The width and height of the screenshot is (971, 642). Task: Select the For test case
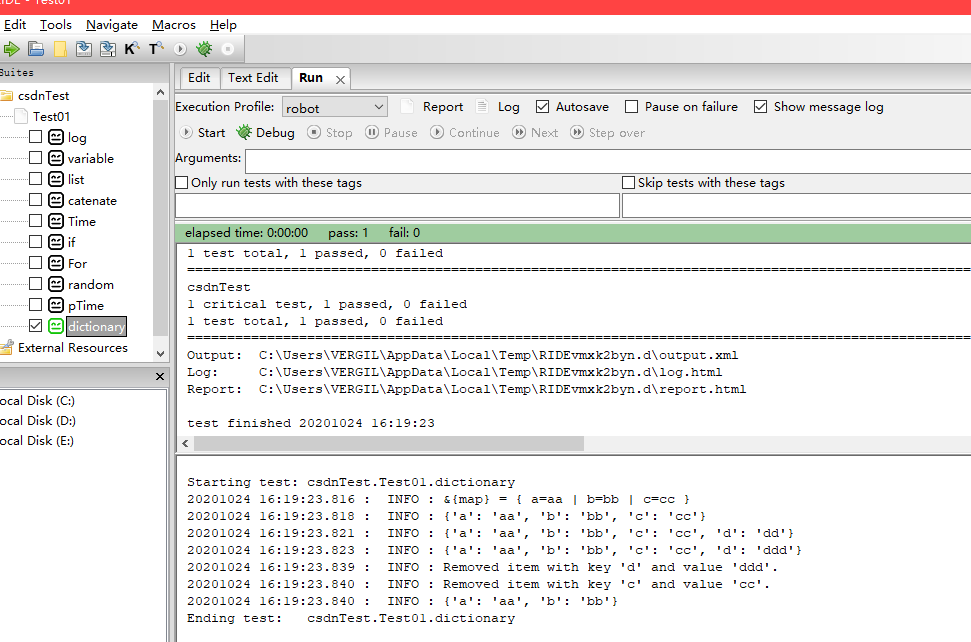(x=77, y=264)
